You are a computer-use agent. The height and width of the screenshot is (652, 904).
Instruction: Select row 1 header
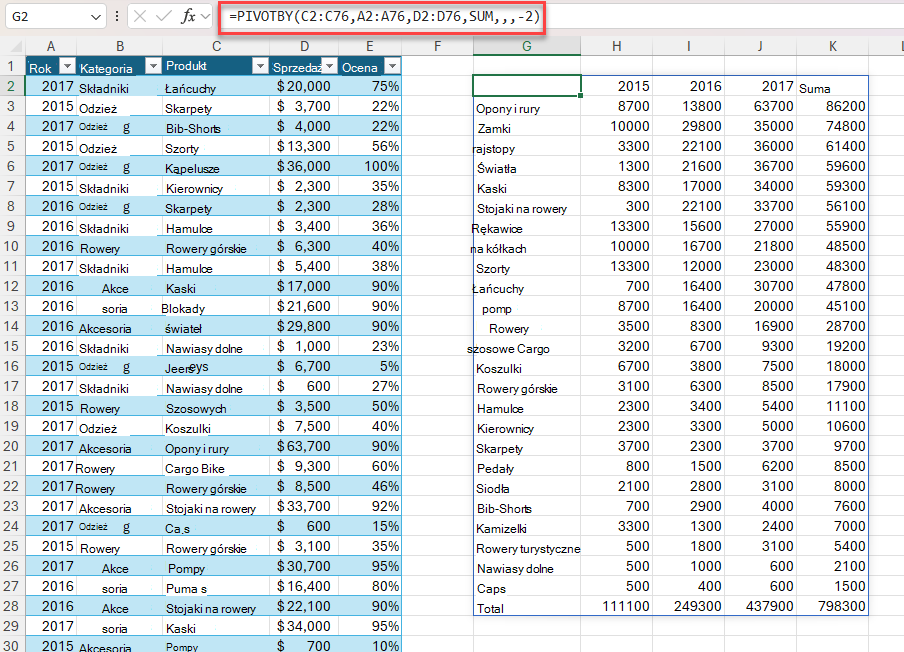[x=12, y=66]
